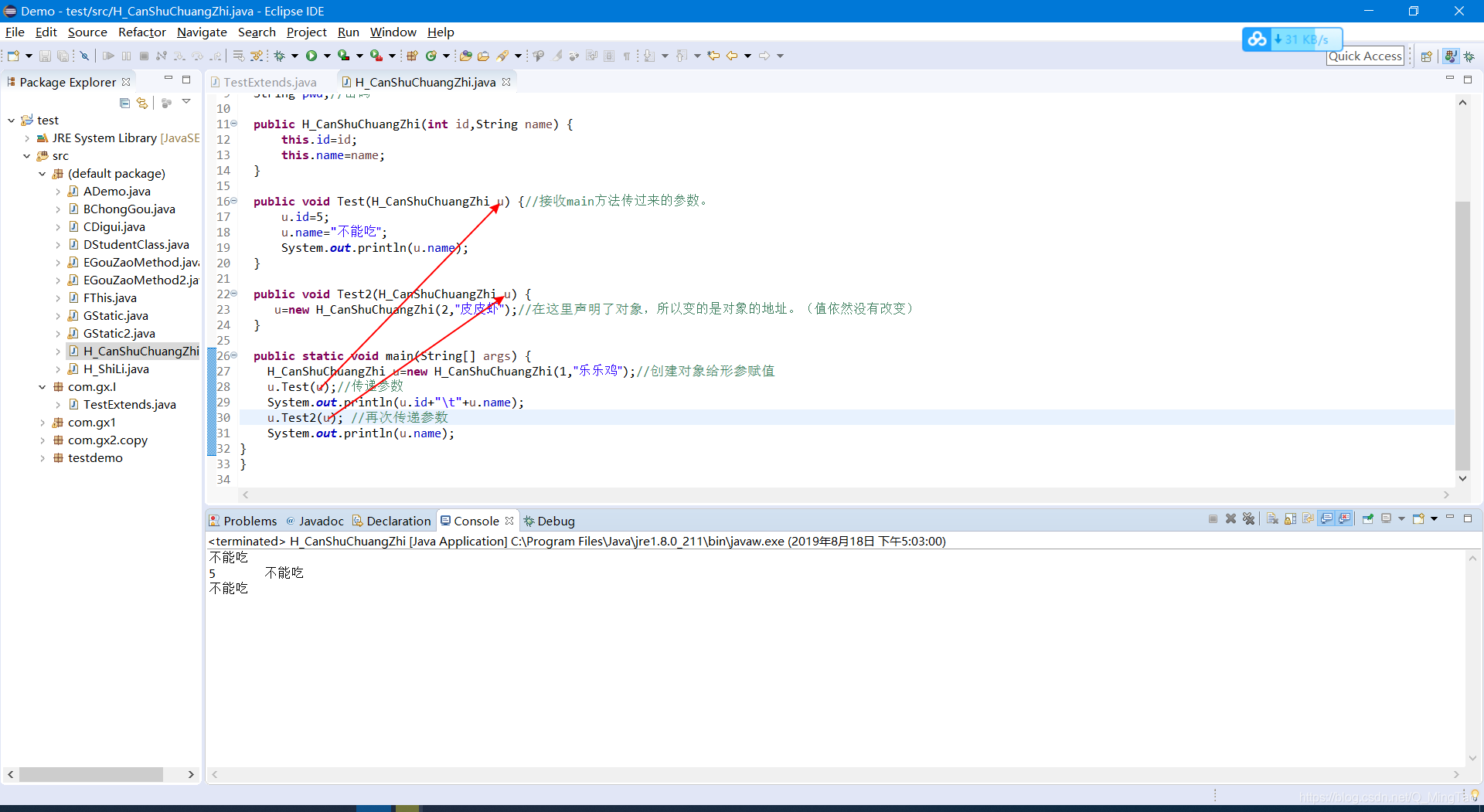Click Collapse All in Package Explorer
The height and width of the screenshot is (812, 1484).
pyautogui.click(x=124, y=103)
